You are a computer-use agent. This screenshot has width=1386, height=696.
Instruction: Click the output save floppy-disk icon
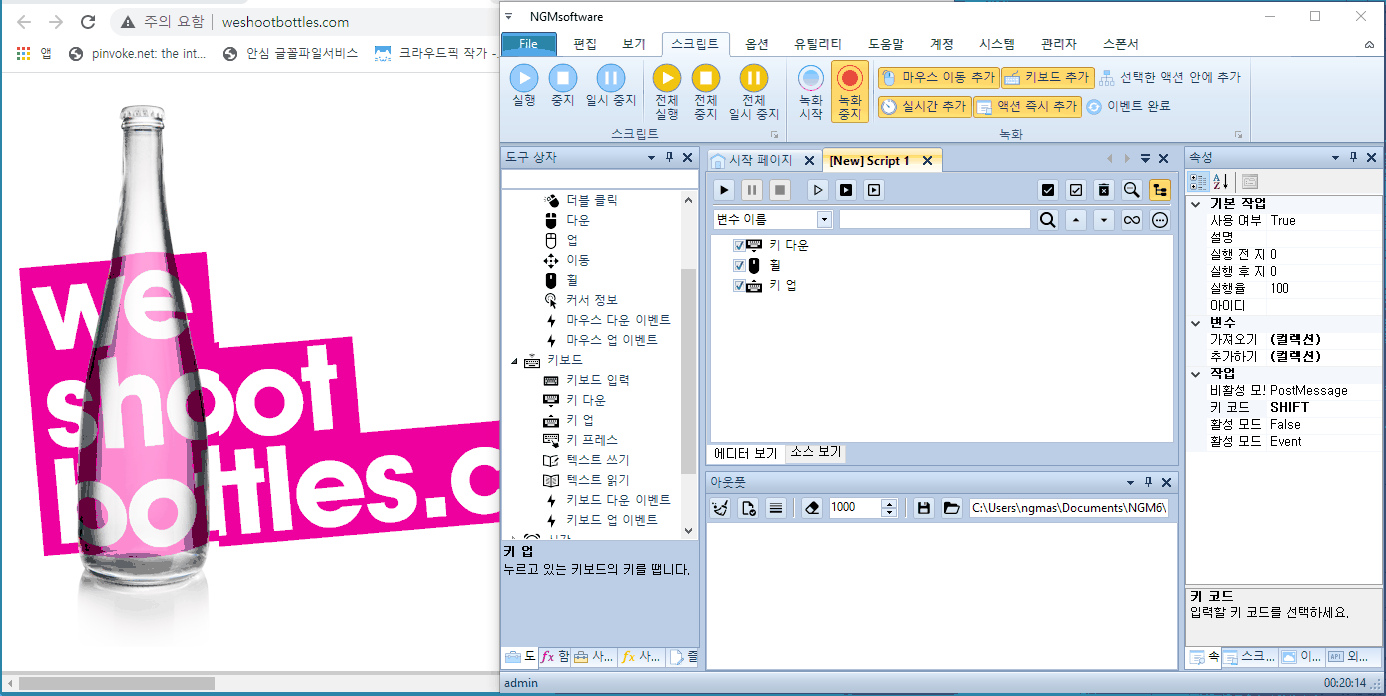coord(924,508)
